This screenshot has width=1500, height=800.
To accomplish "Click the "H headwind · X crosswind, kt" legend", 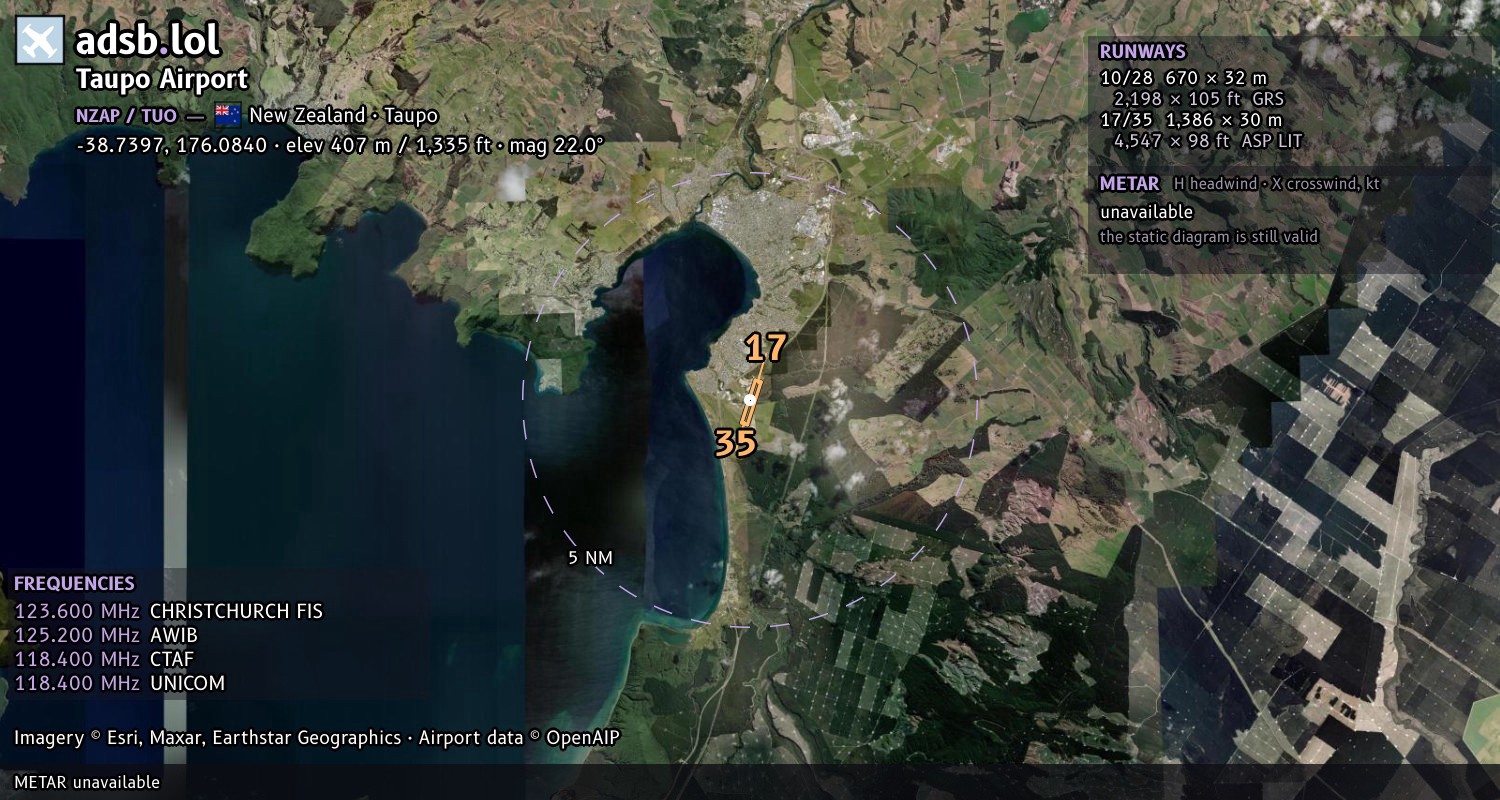I will (x=1277, y=184).
